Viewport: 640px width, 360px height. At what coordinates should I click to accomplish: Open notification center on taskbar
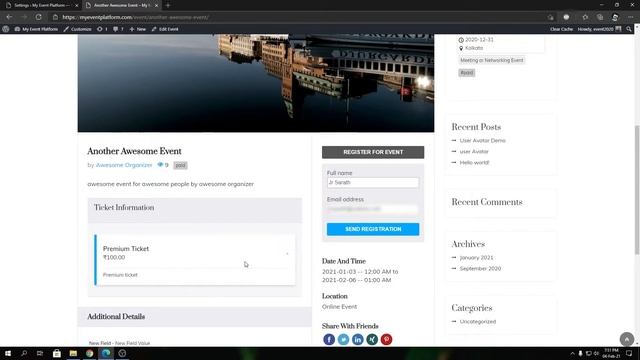[629, 353]
